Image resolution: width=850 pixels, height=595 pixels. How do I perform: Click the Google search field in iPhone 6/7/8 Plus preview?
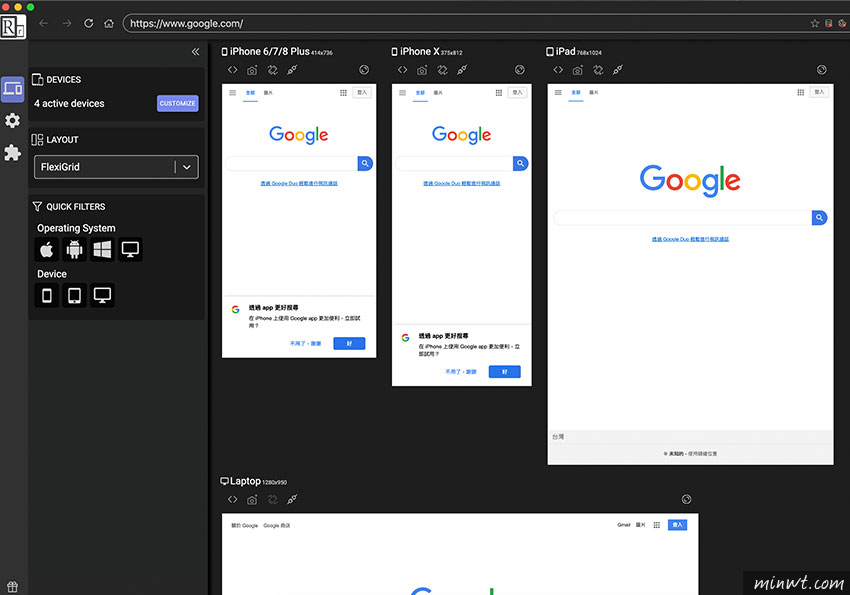point(292,163)
